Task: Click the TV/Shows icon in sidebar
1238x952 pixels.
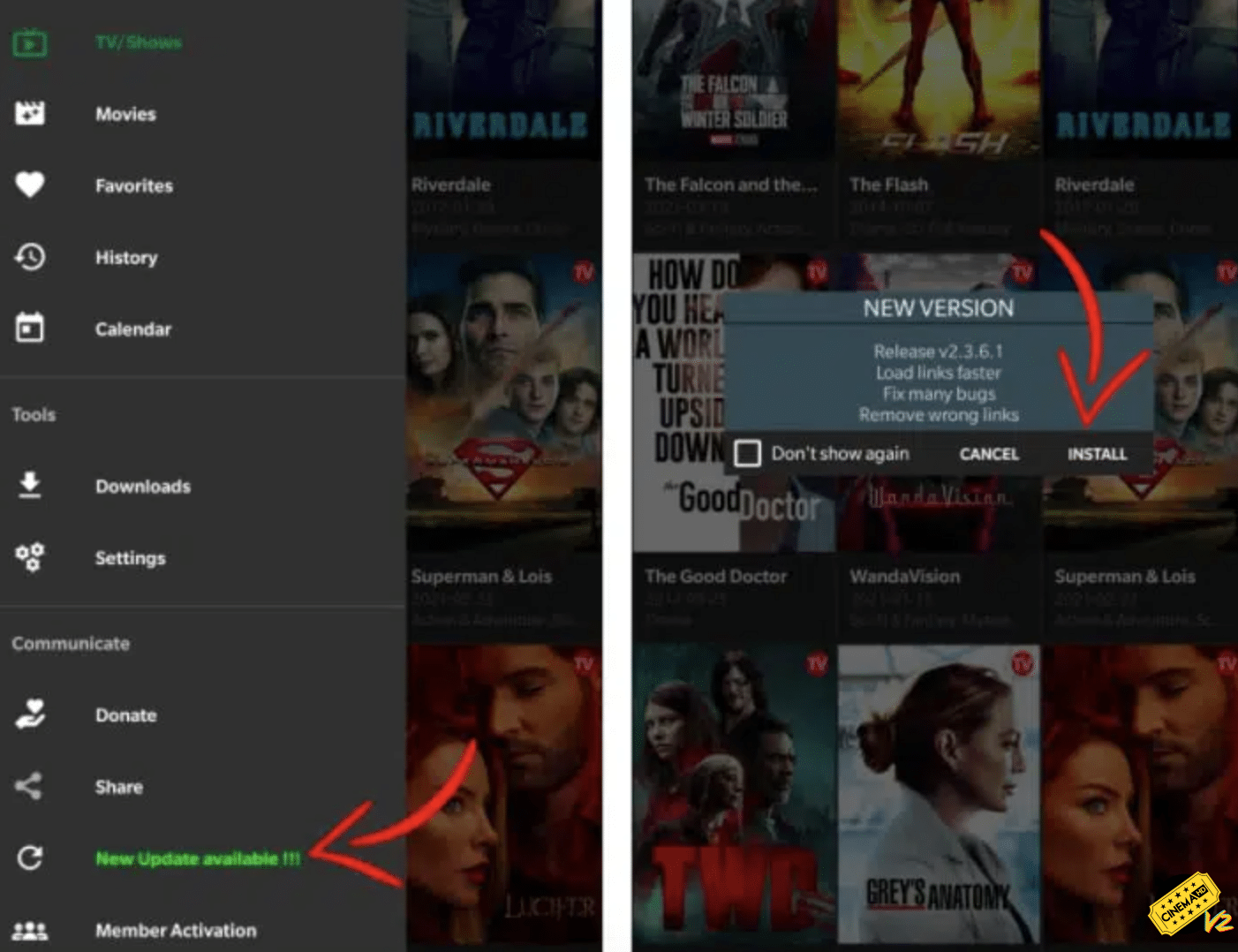Action: 30,42
